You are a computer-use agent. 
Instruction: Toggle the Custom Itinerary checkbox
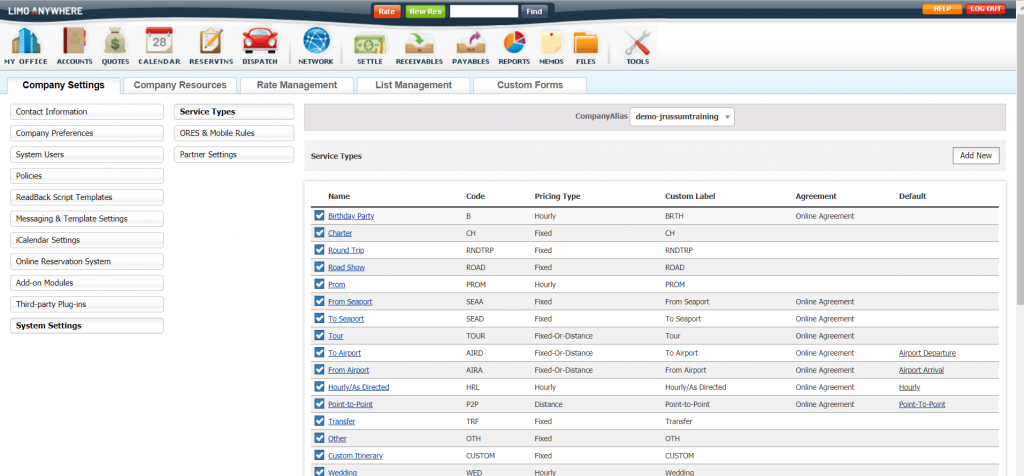(319, 455)
